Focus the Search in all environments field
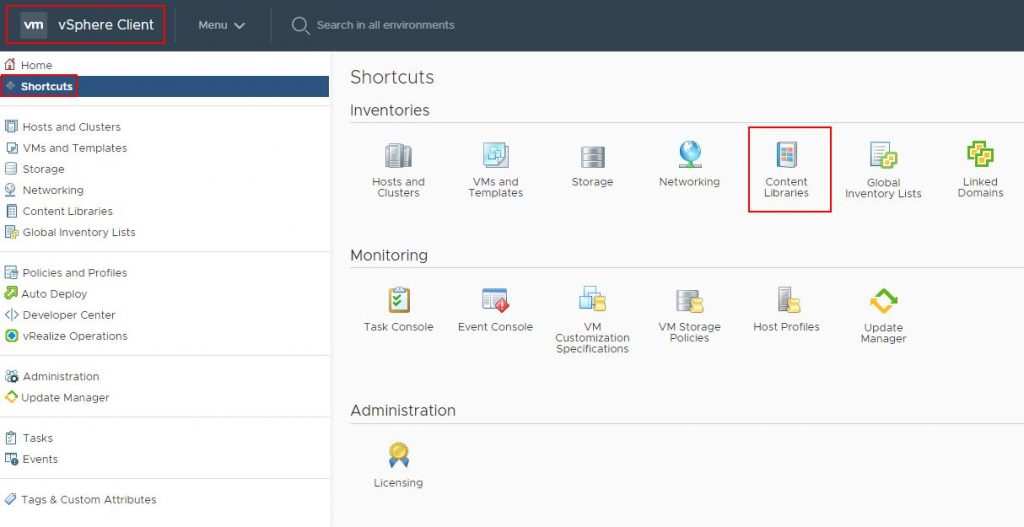This screenshot has height=527, width=1024. point(385,25)
